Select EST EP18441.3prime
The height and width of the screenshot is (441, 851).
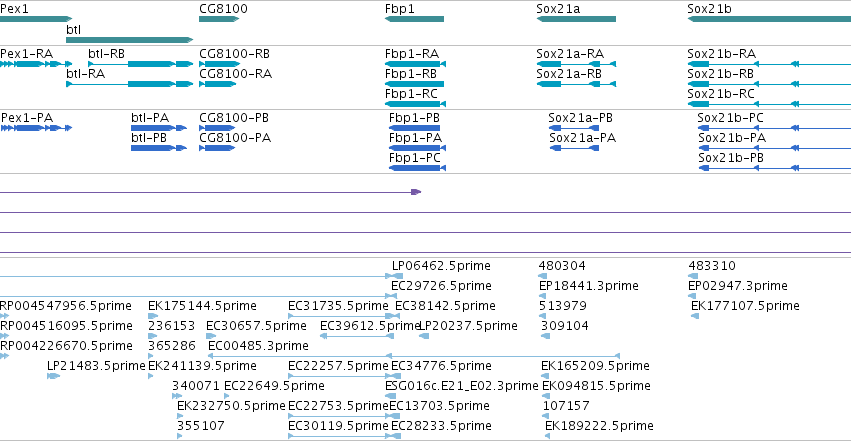[x=542, y=296]
